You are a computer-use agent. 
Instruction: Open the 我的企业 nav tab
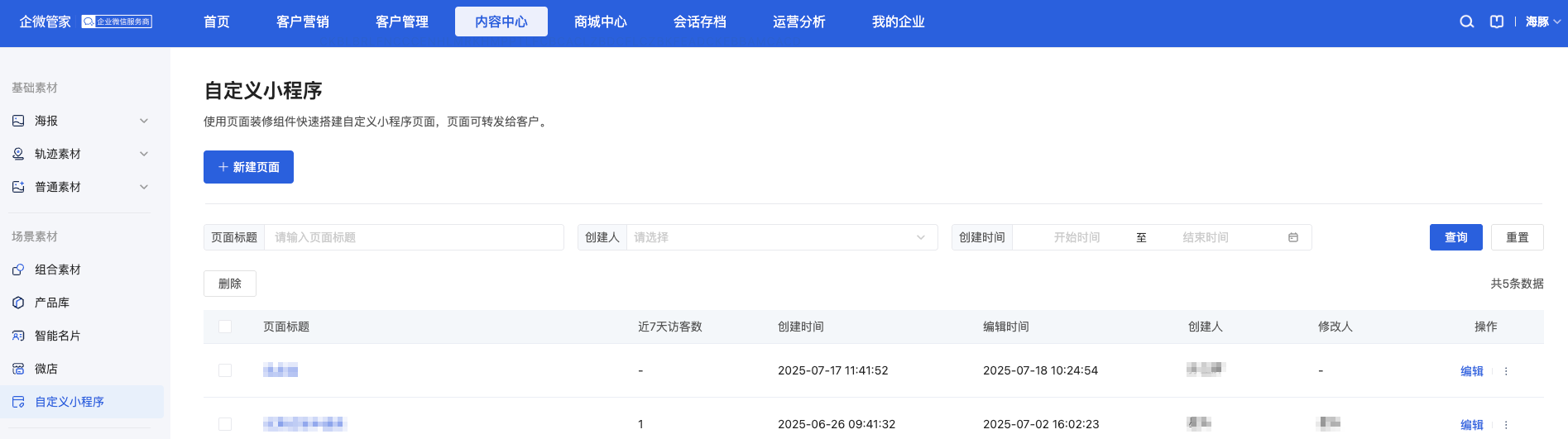point(899,21)
